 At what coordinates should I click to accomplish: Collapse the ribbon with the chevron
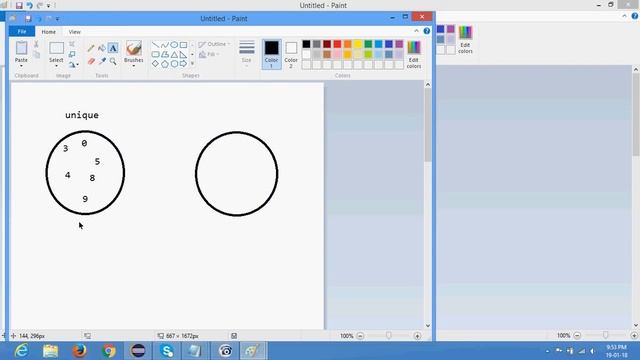point(416,31)
